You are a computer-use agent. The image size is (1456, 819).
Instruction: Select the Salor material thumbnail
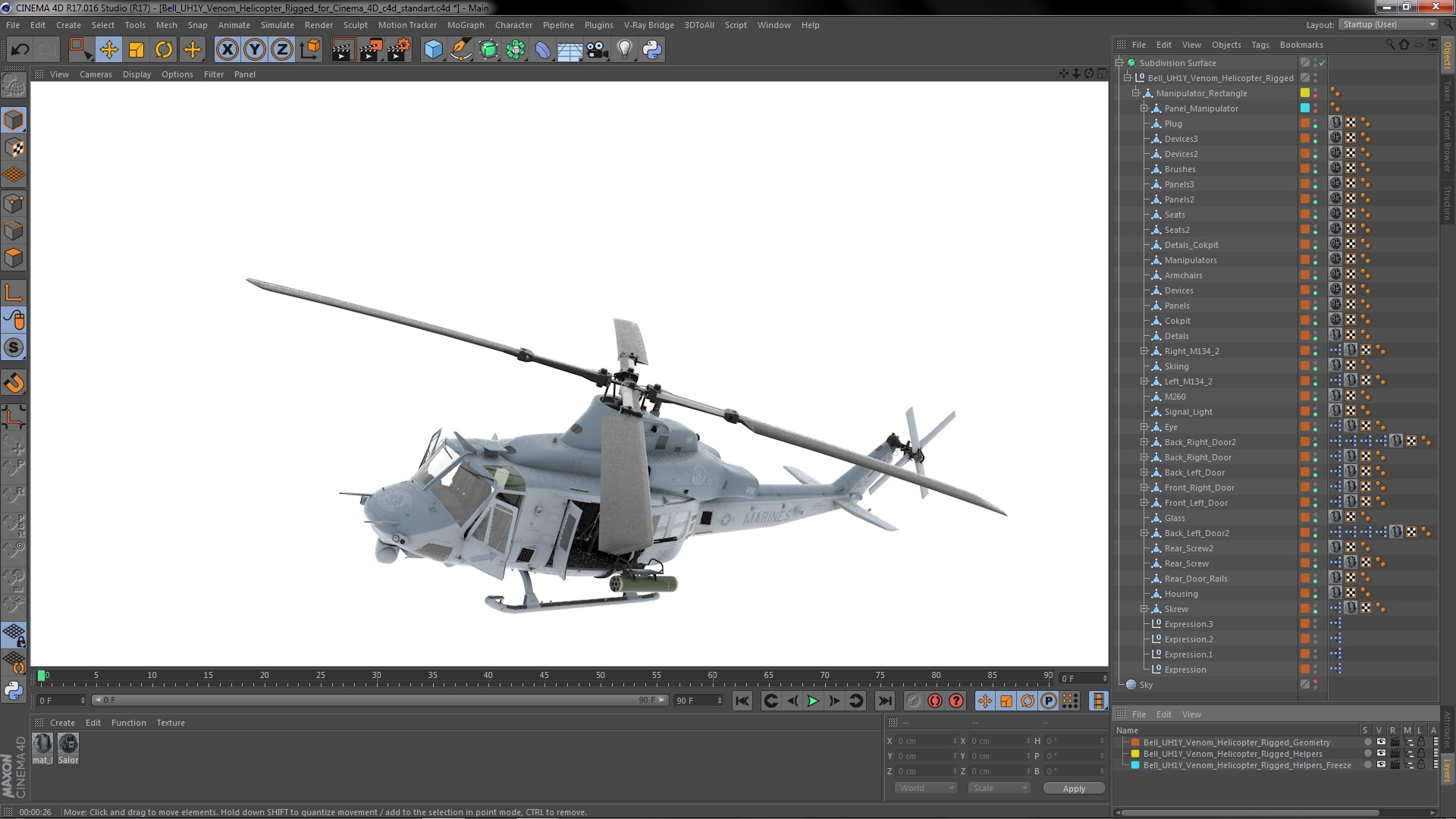click(68, 745)
